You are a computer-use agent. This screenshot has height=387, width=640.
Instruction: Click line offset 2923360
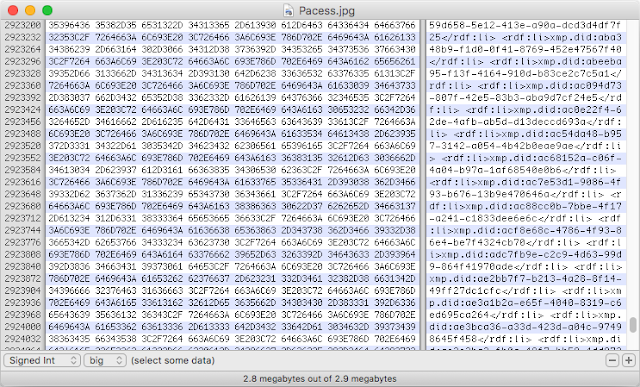pos(23,86)
